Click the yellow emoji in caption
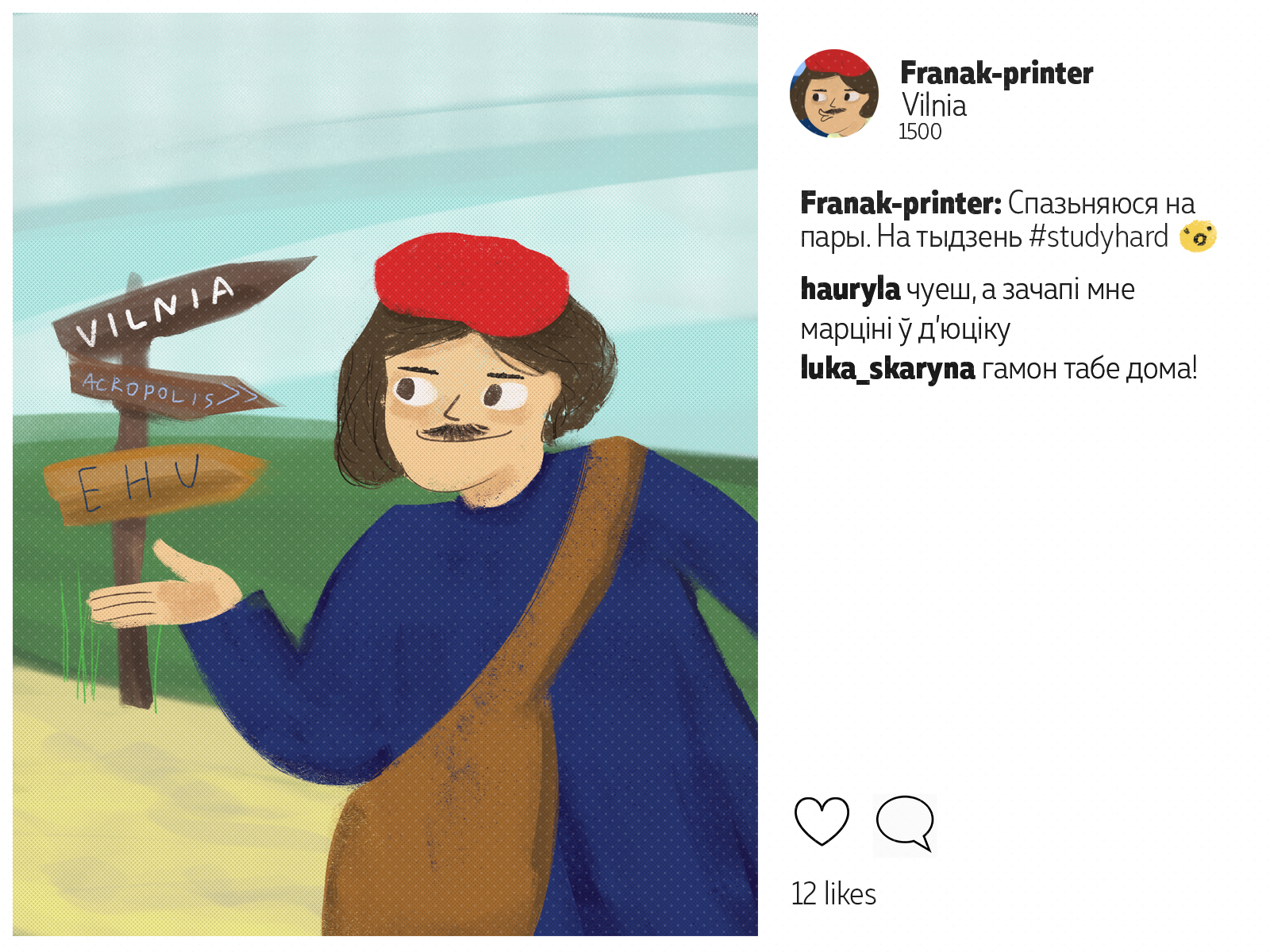The width and height of the screenshot is (1270, 952). (1198, 236)
